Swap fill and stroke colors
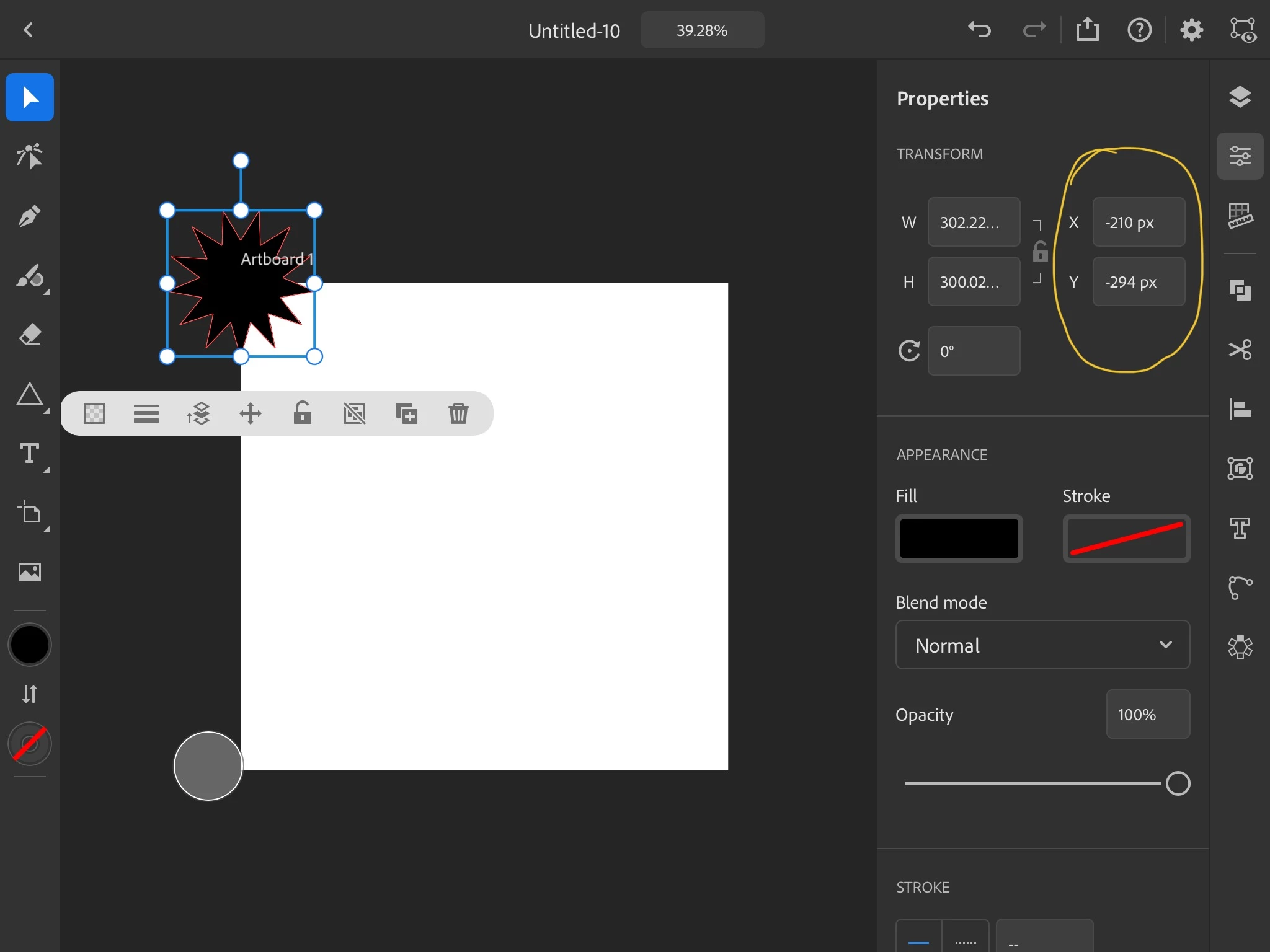This screenshot has height=952, width=1270. (29, 694)
